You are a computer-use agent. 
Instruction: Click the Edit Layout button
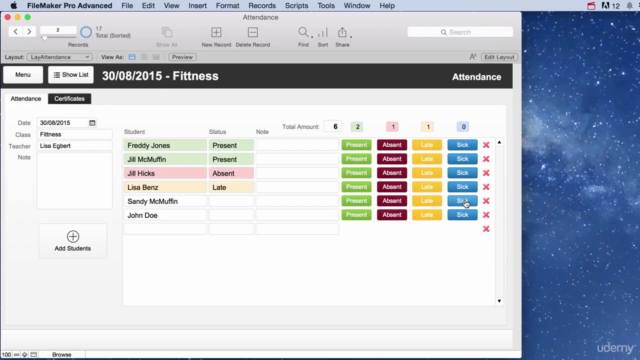tap(499, 57)
